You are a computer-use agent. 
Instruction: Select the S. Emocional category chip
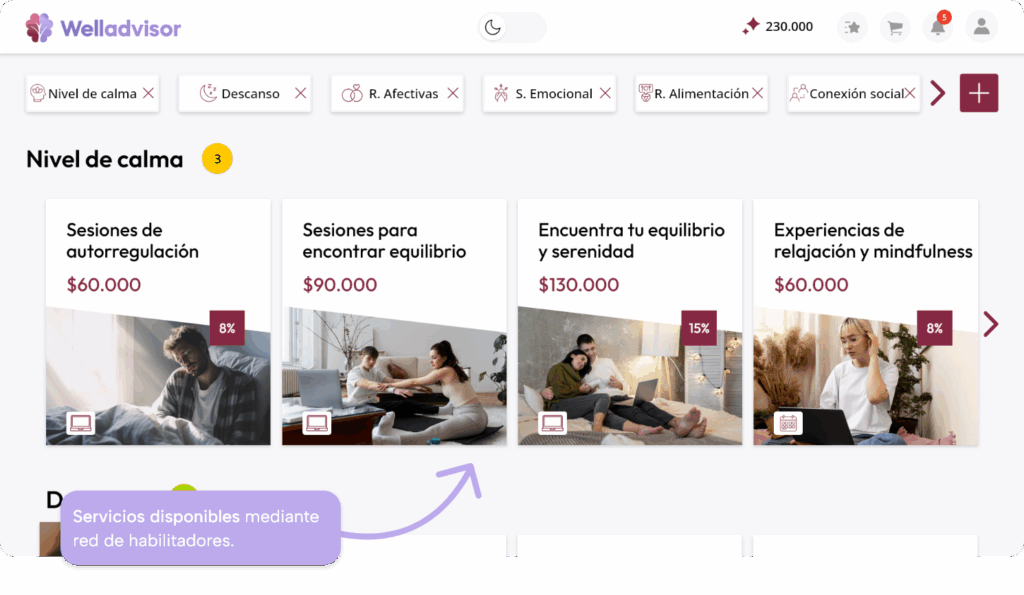pos(549,93)
